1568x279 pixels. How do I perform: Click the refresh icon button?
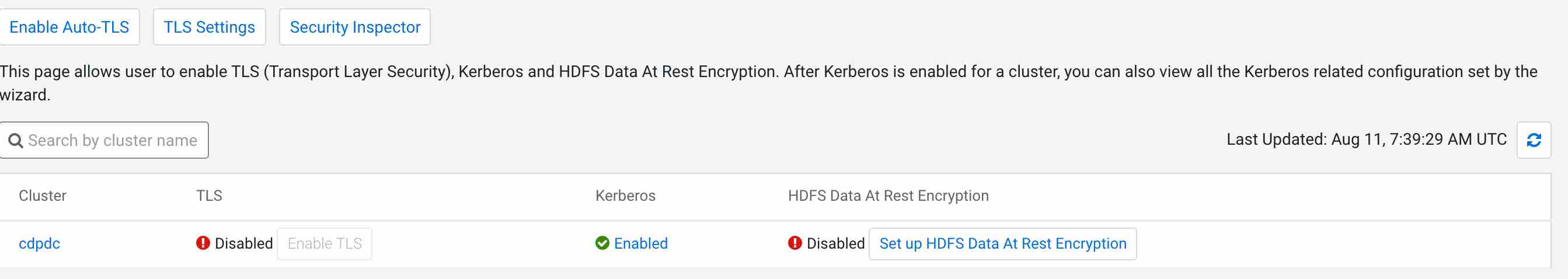click(x=1534, y=140)
